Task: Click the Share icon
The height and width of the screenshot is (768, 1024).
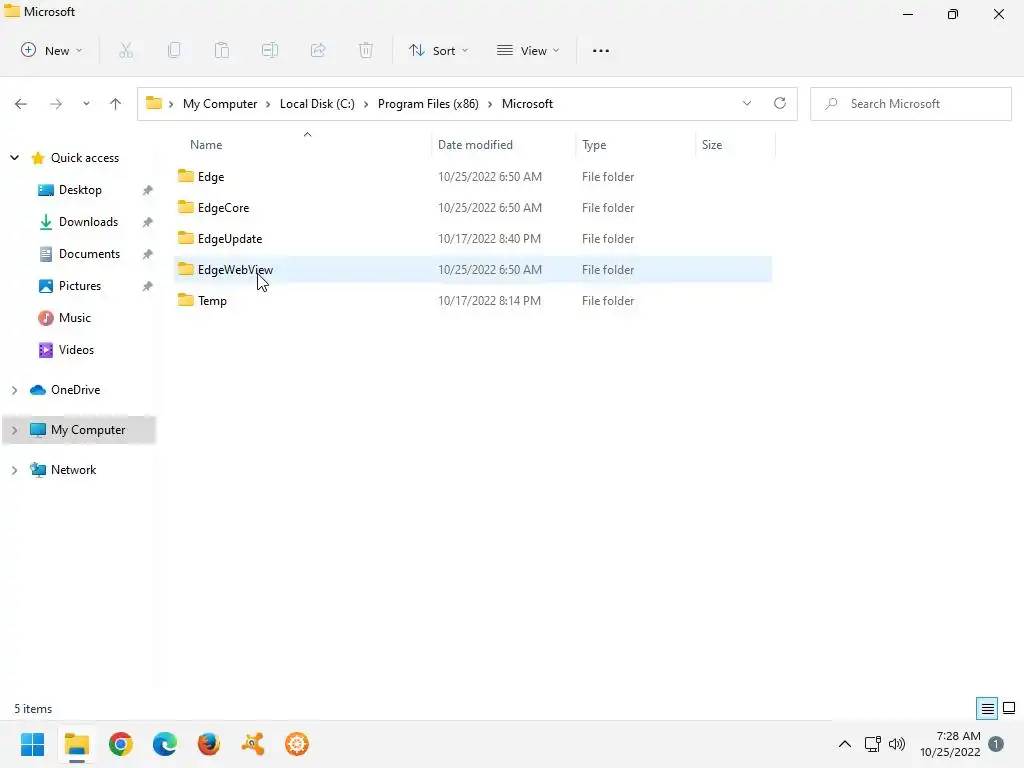Action: coord(318,50)
